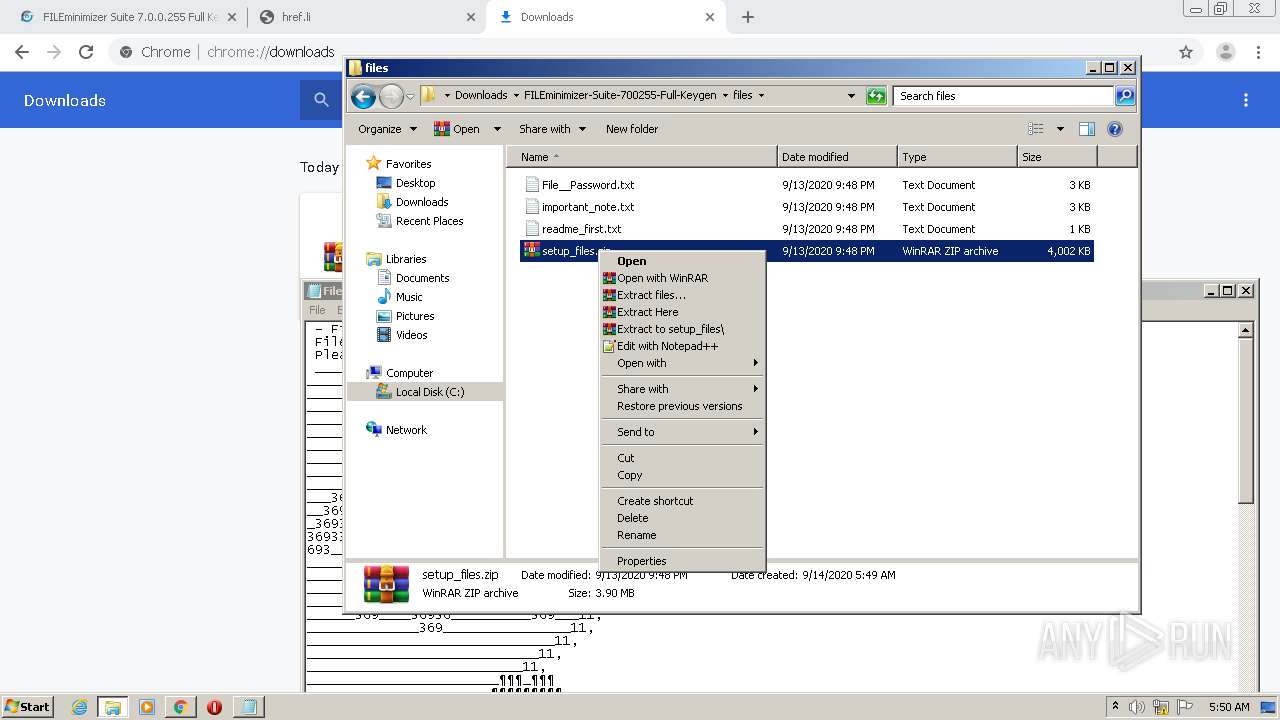Screen dimensions: 1280x720
Task: Open the dropdown arrow beside Open button
Action: (x=497, y=129)
